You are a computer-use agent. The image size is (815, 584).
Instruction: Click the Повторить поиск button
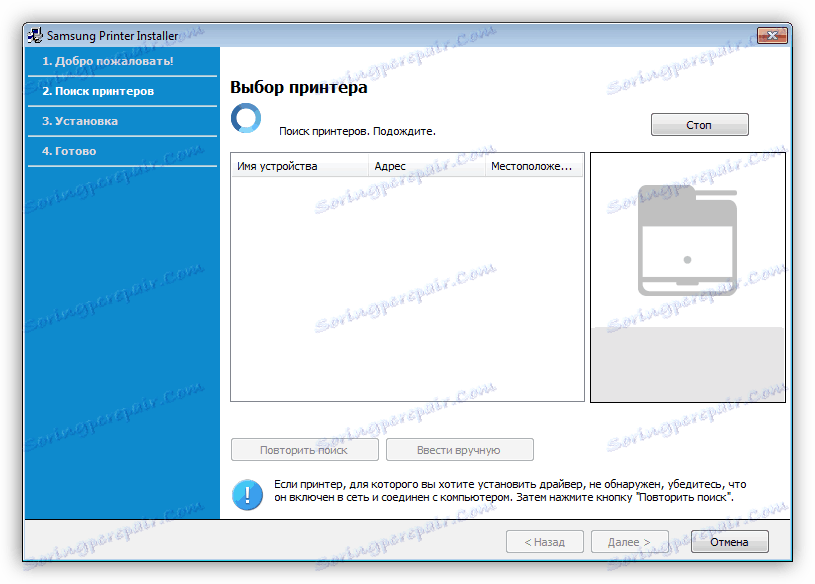click(303, 449)
